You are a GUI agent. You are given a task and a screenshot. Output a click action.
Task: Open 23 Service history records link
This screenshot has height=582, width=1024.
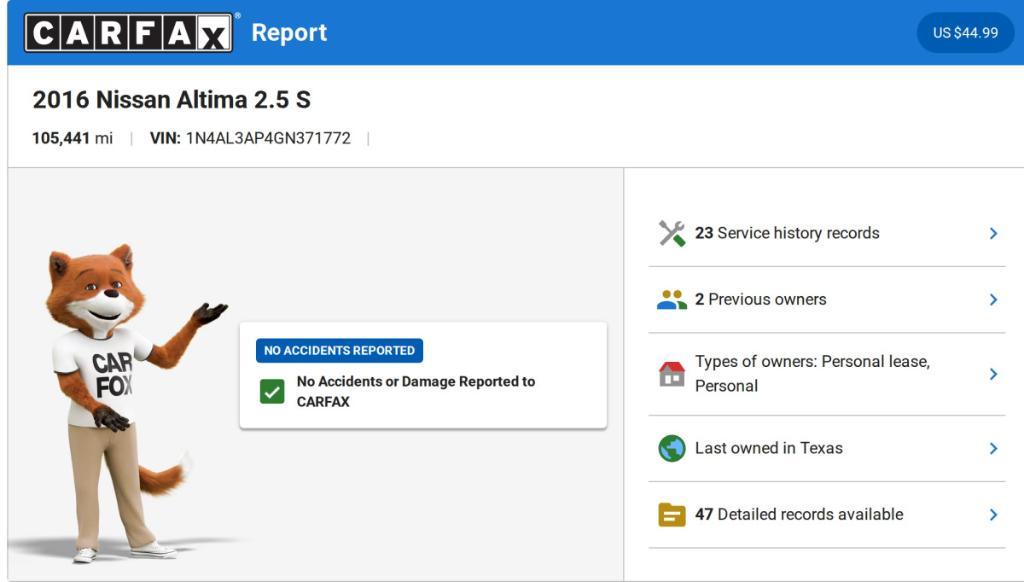coord(787,233)
